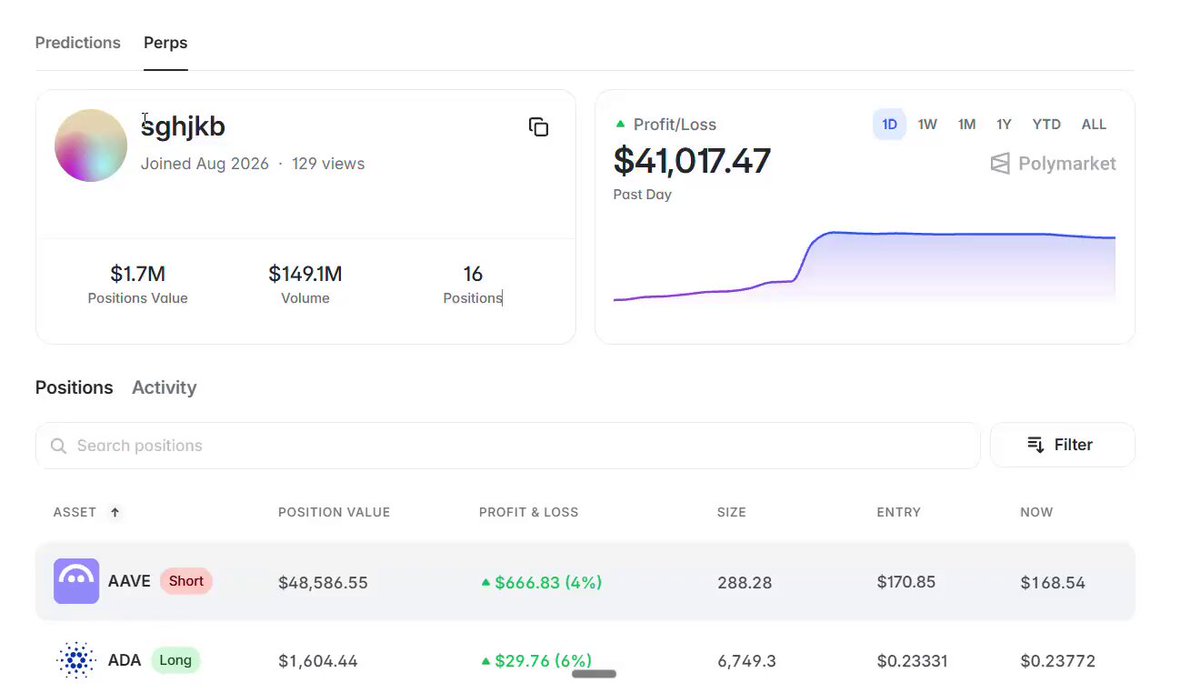The height and width of the screenshot is (693, 1200).
Task: Sort by the Entry column header
Action: click(x=899, y=512)
